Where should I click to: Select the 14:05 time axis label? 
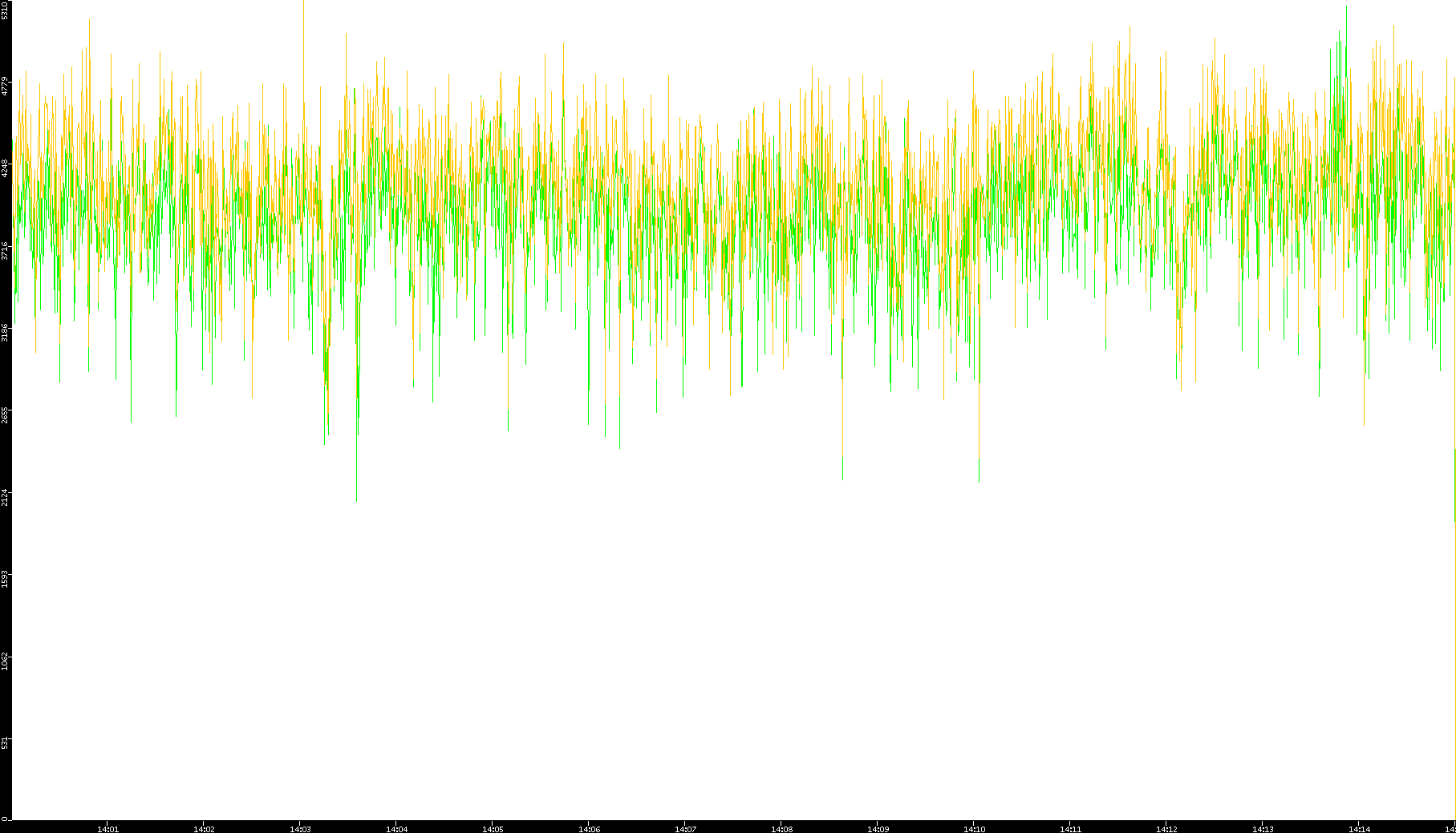pyautogui.click(x=493, y=829)
